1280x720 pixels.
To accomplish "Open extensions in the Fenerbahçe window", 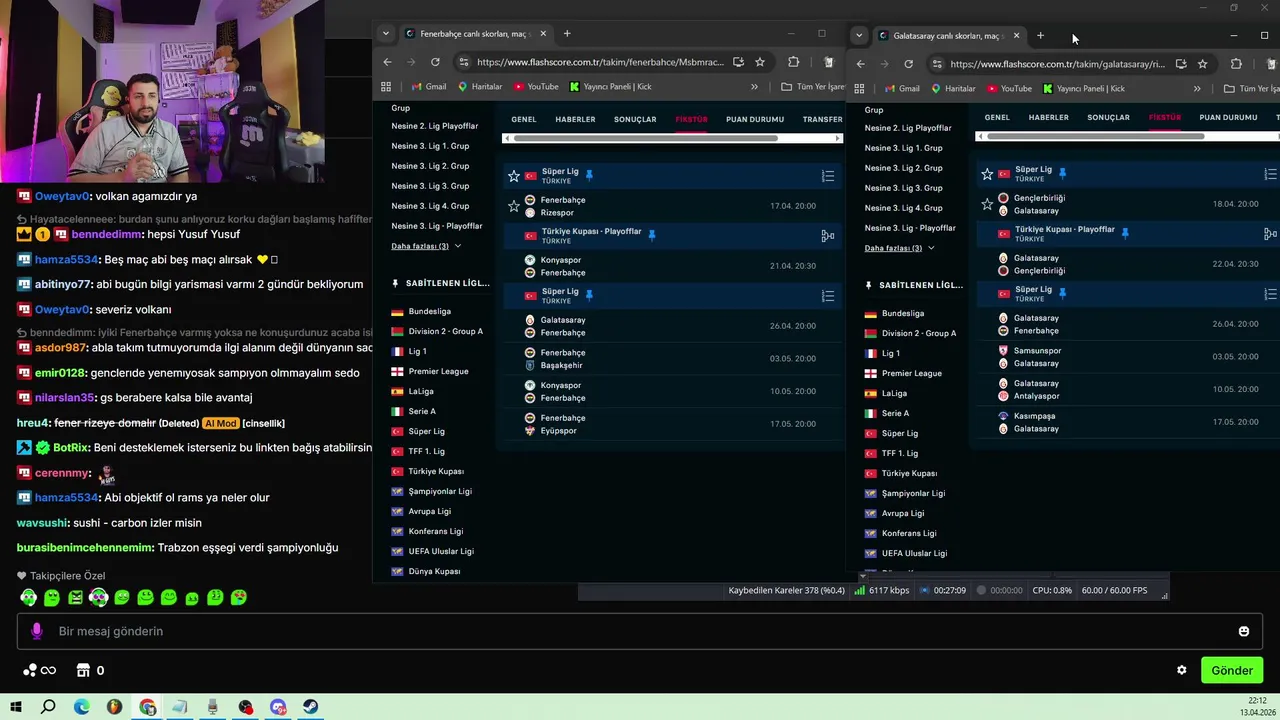I will tap(793, 62).
